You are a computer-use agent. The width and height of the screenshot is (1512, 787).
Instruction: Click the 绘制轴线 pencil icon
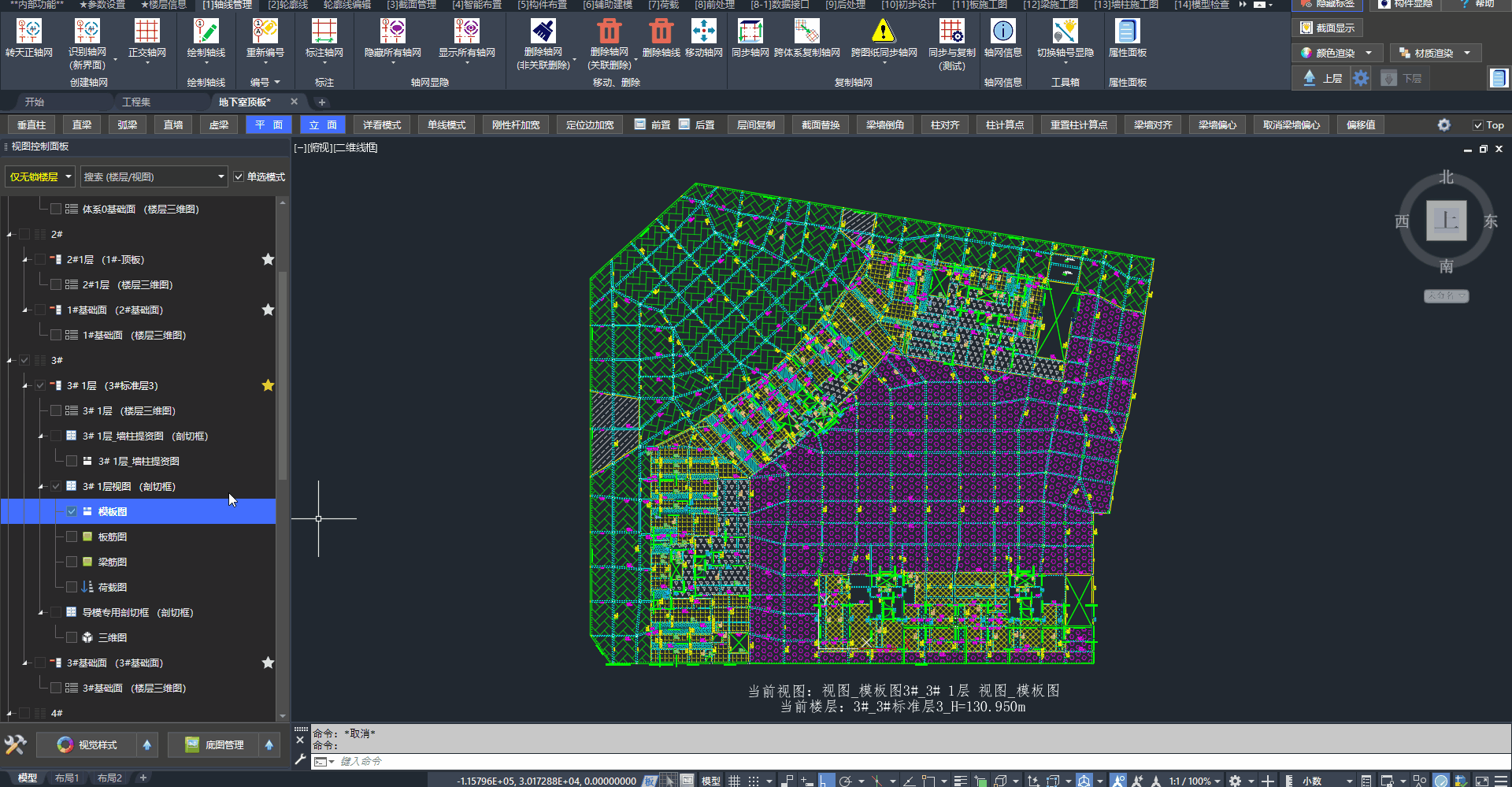click(x=206, y=32)
